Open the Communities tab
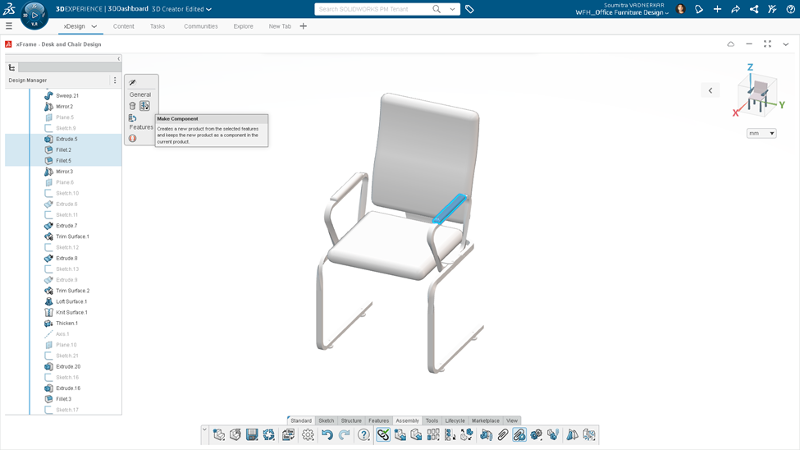 [x=201, y=27]
